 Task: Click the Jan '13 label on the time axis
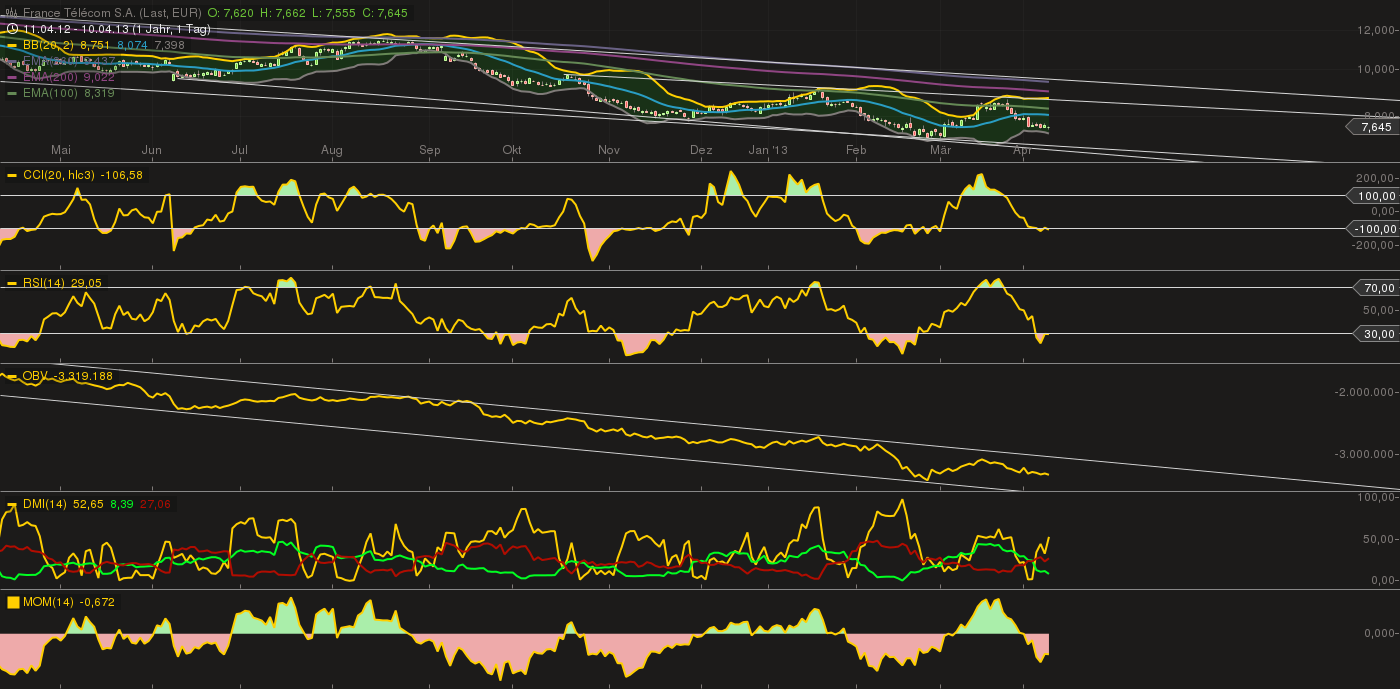pos(769,150)
